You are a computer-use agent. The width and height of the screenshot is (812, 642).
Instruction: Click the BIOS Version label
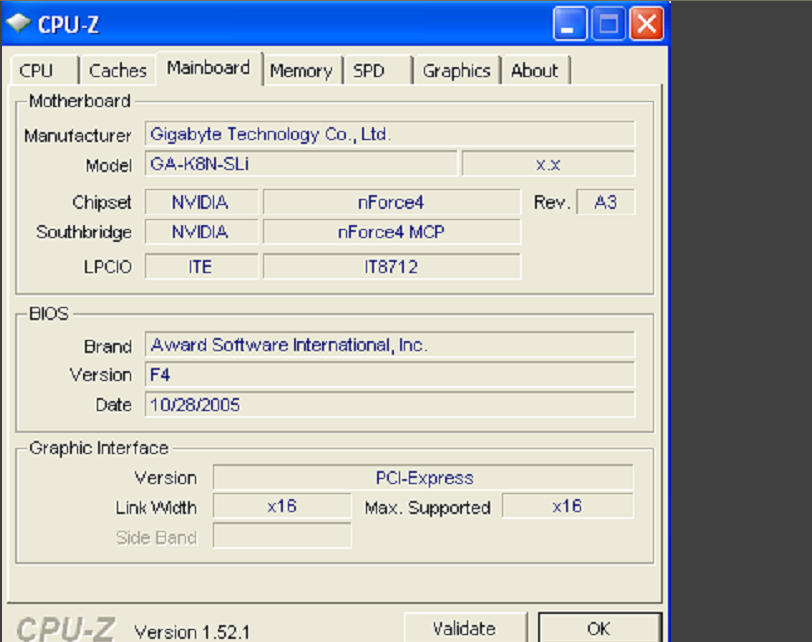tap(101, 375)
